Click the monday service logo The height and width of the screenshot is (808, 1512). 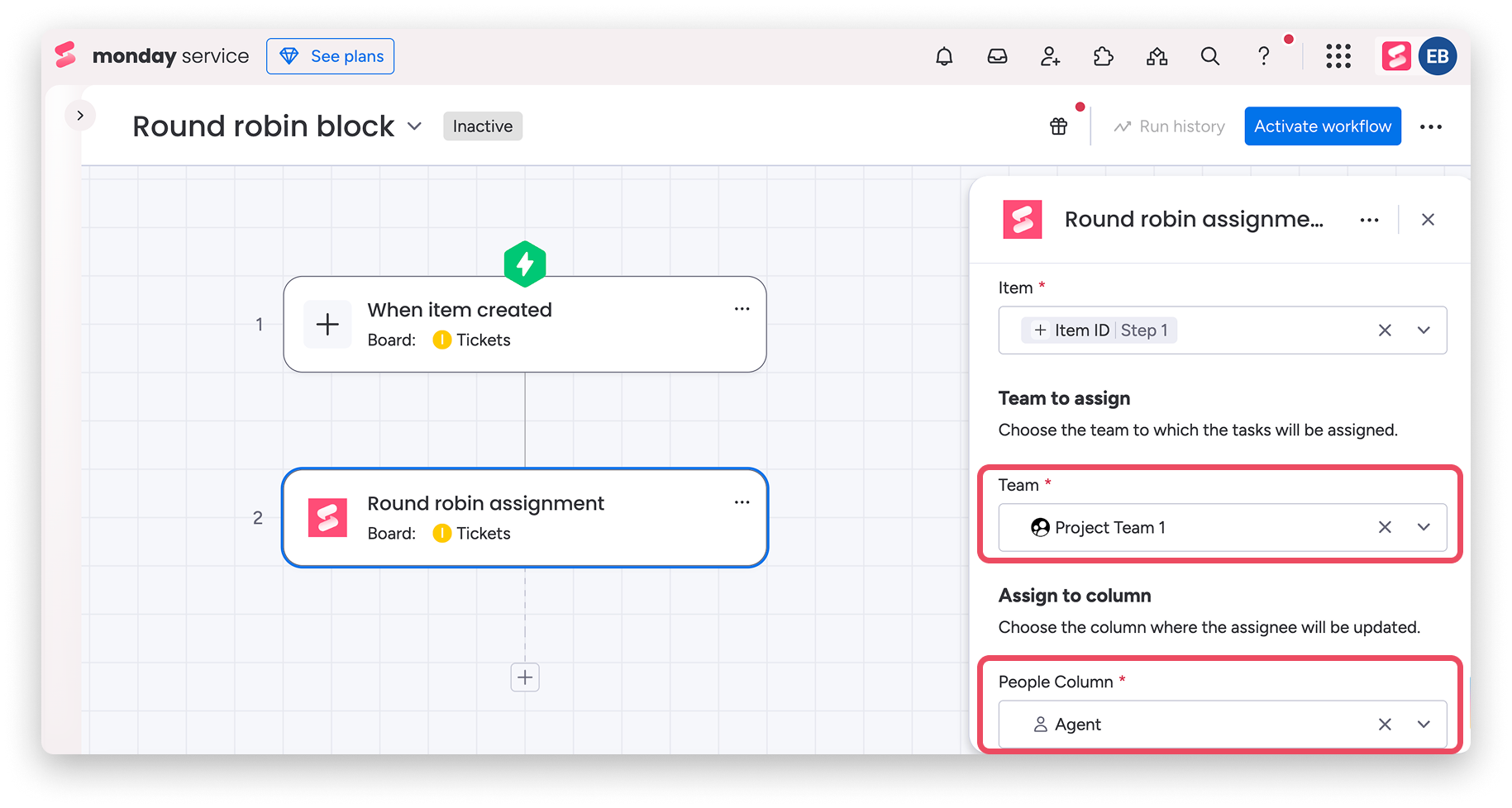pyautogui.click(x=151, y=56)
